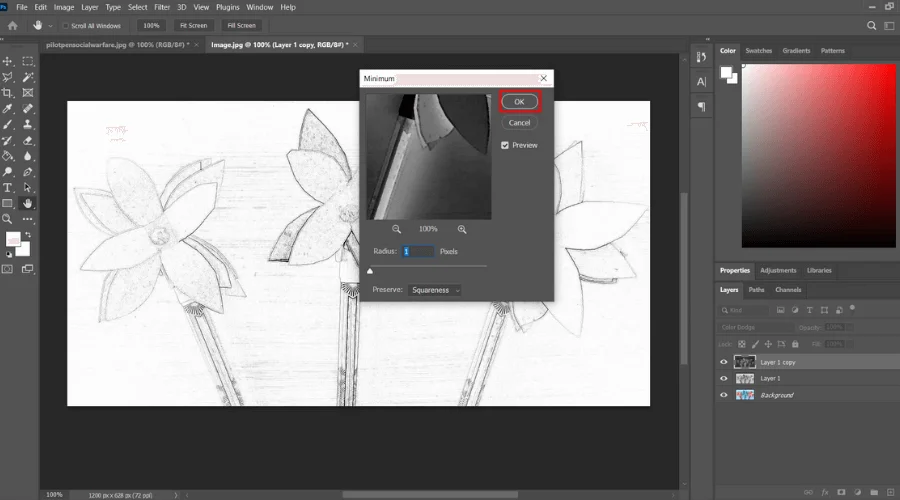Screen dimensions: 900x500
Task: Select the Brush tool
Action: pos(7,125)
